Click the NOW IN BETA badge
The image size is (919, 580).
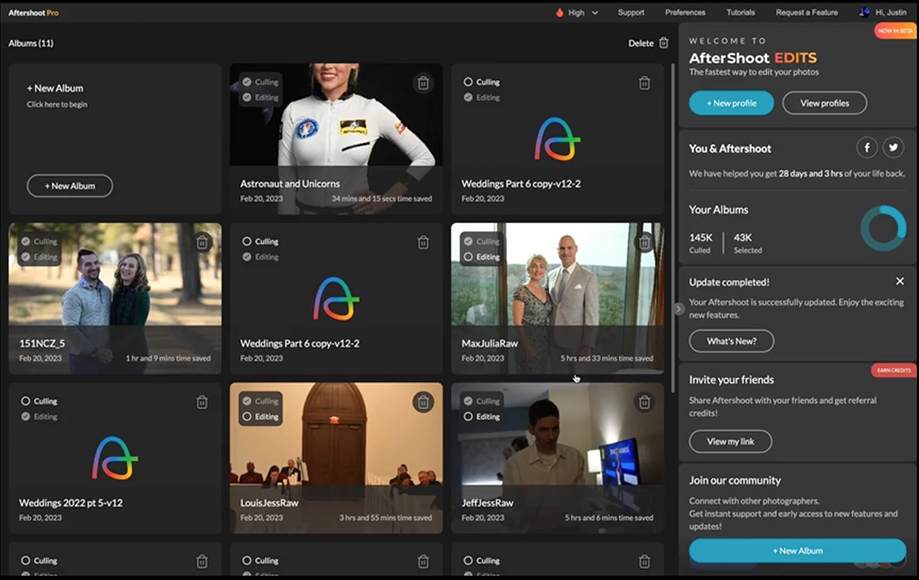pyautogui.click(x=895, y=30)
